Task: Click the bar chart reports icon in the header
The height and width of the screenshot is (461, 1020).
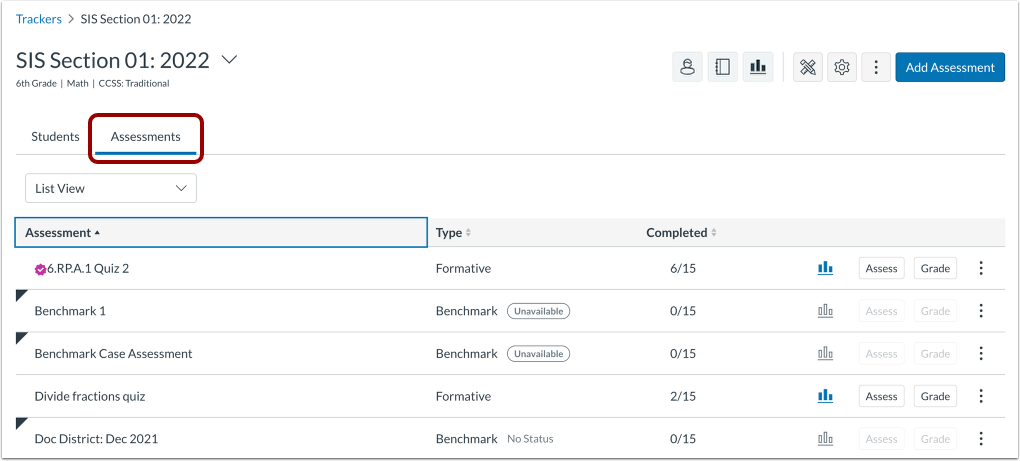Action: 758,67
